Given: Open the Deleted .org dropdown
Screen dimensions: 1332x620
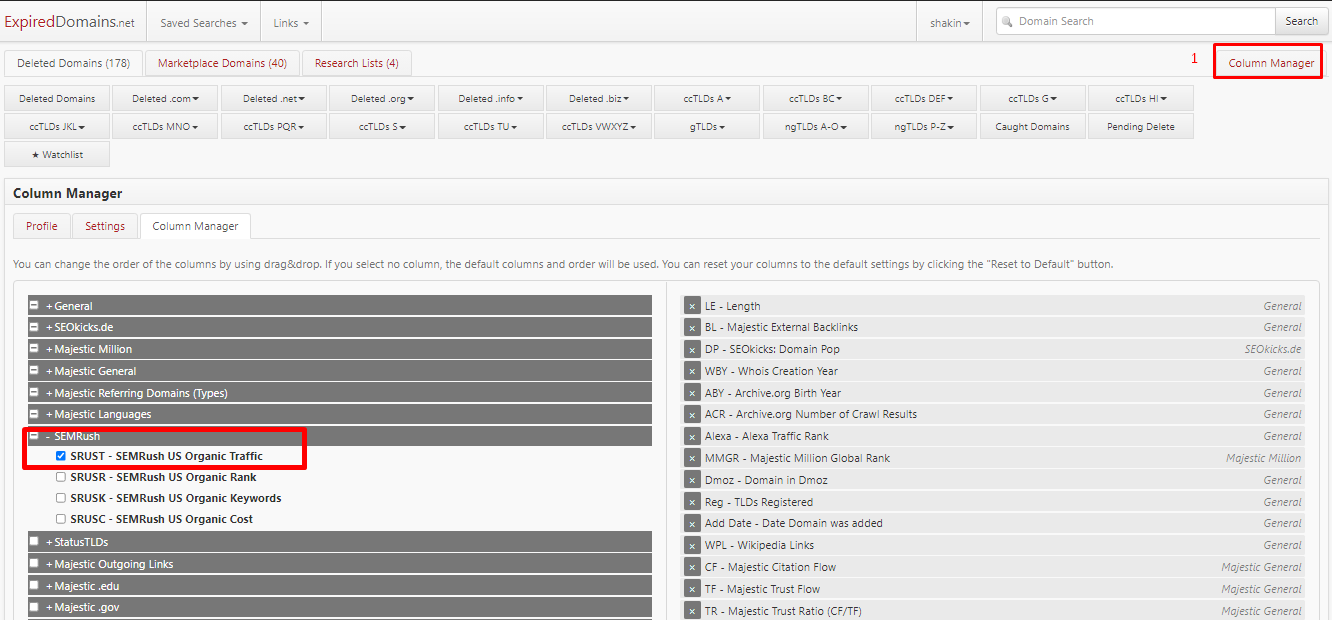Looking at the screenshot, I should (381, 98).
